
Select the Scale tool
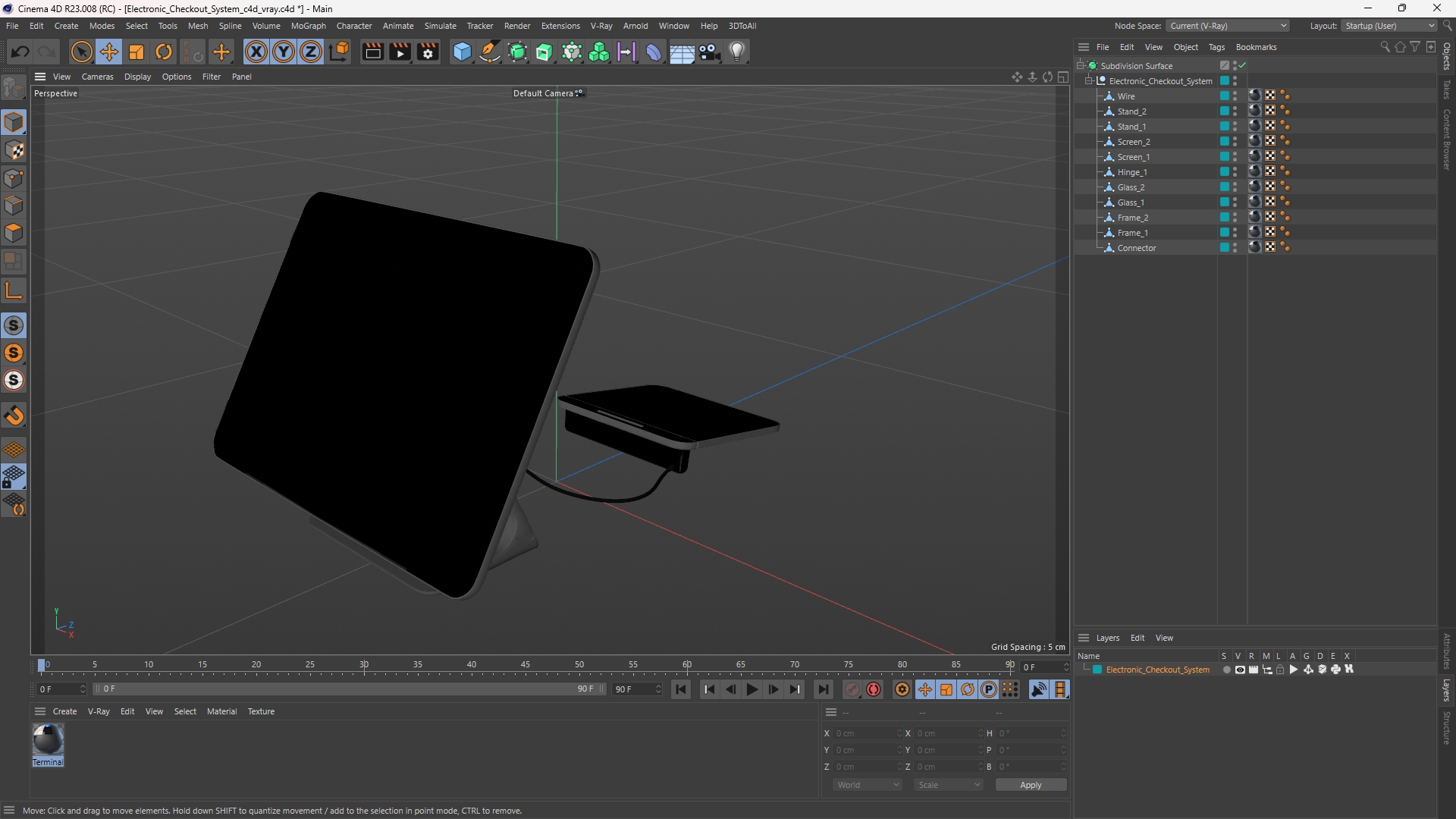pos(136,52)
